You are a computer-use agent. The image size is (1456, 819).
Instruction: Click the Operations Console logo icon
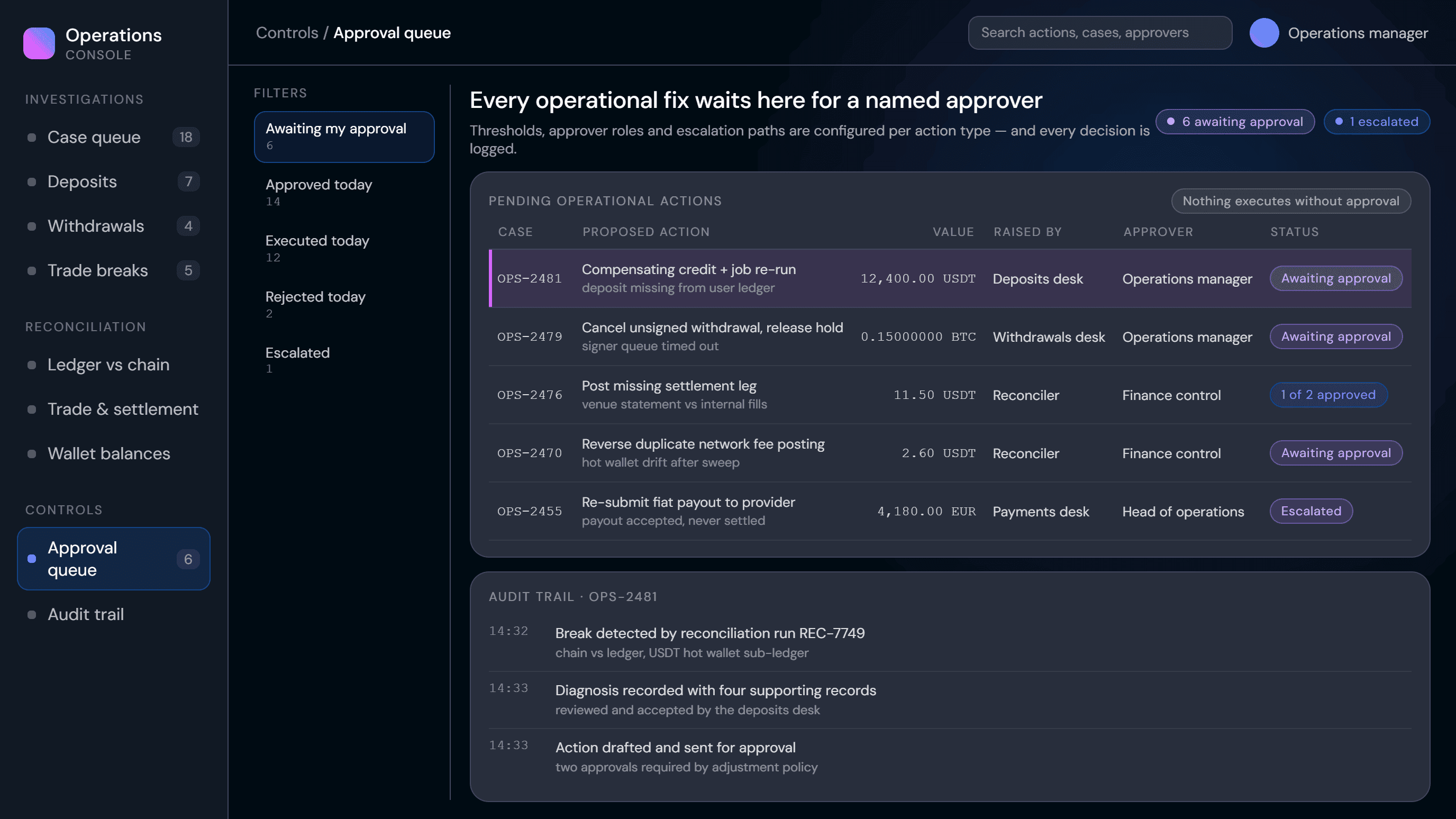39,43
